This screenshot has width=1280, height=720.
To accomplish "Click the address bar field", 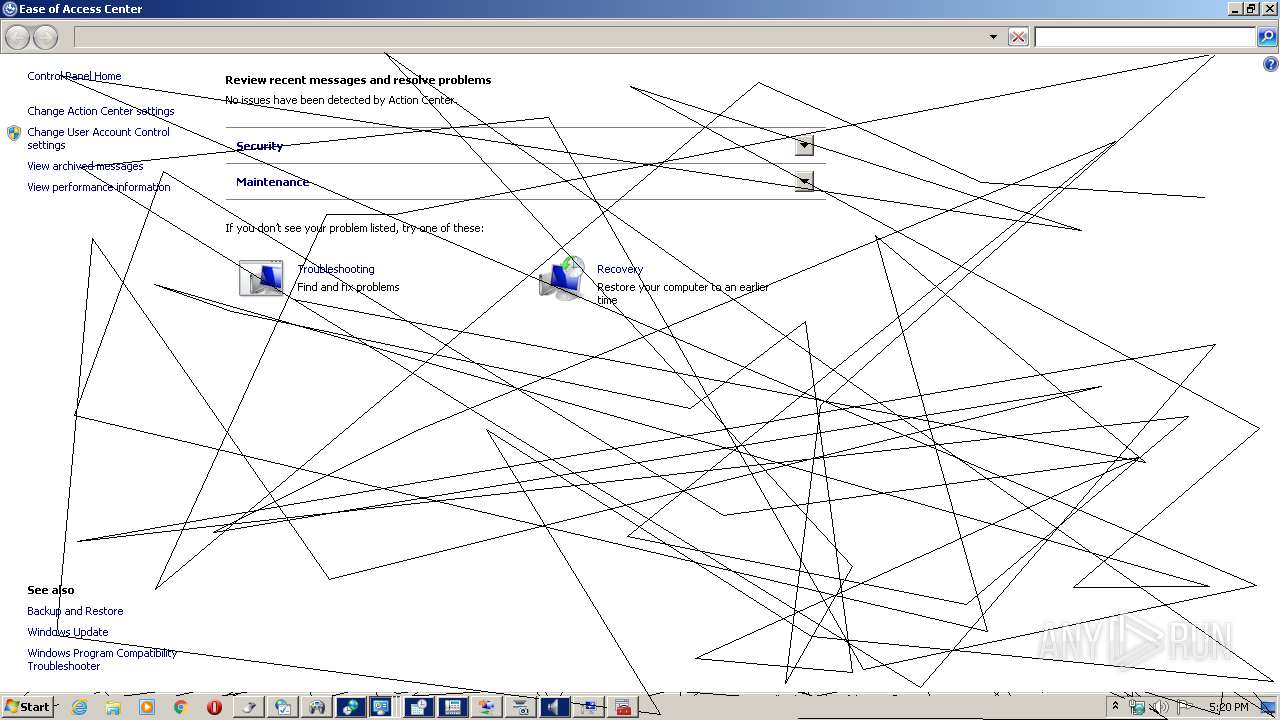I will pos(529,37).
